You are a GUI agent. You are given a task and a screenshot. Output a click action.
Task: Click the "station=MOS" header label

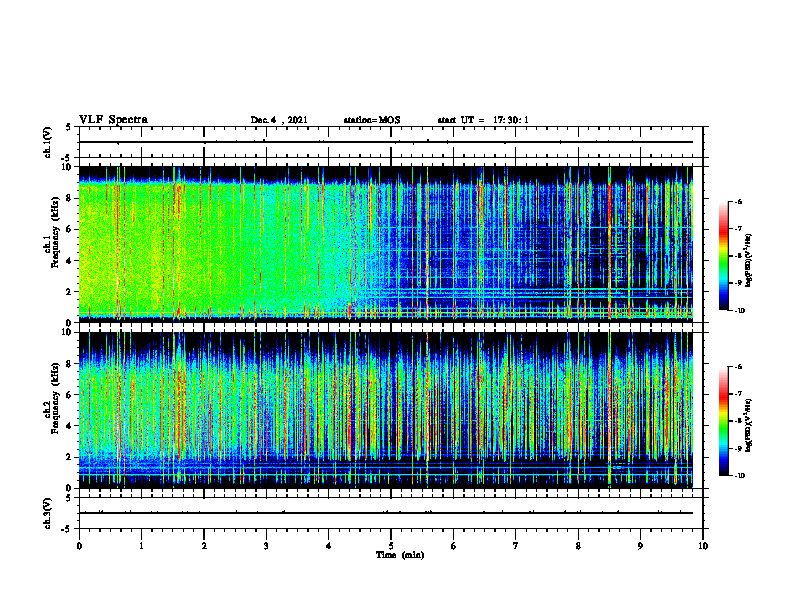click(x=372, y=120)
